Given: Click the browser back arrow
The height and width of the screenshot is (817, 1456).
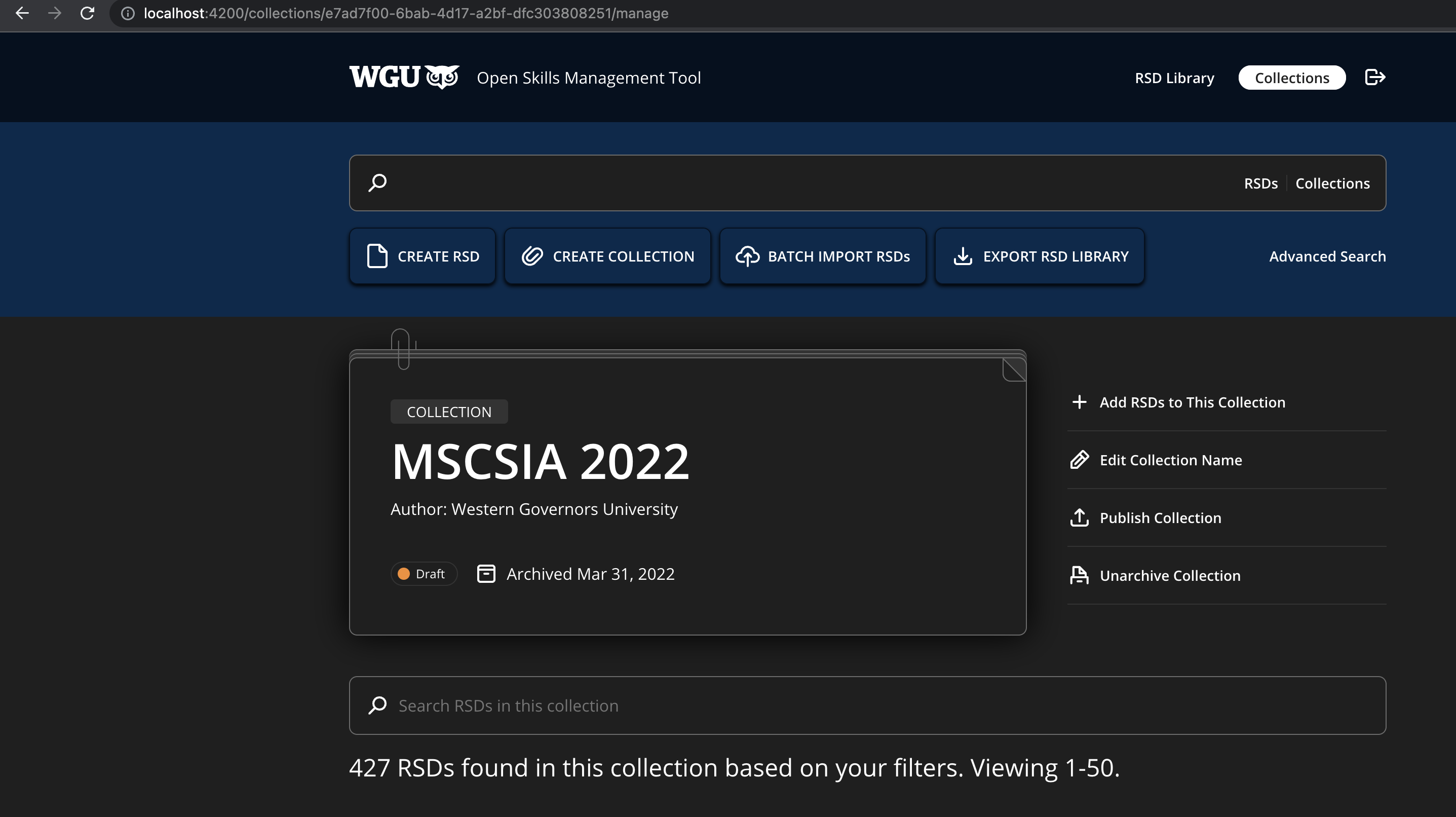Looking at the screenshot, I should tap(22, 13).
